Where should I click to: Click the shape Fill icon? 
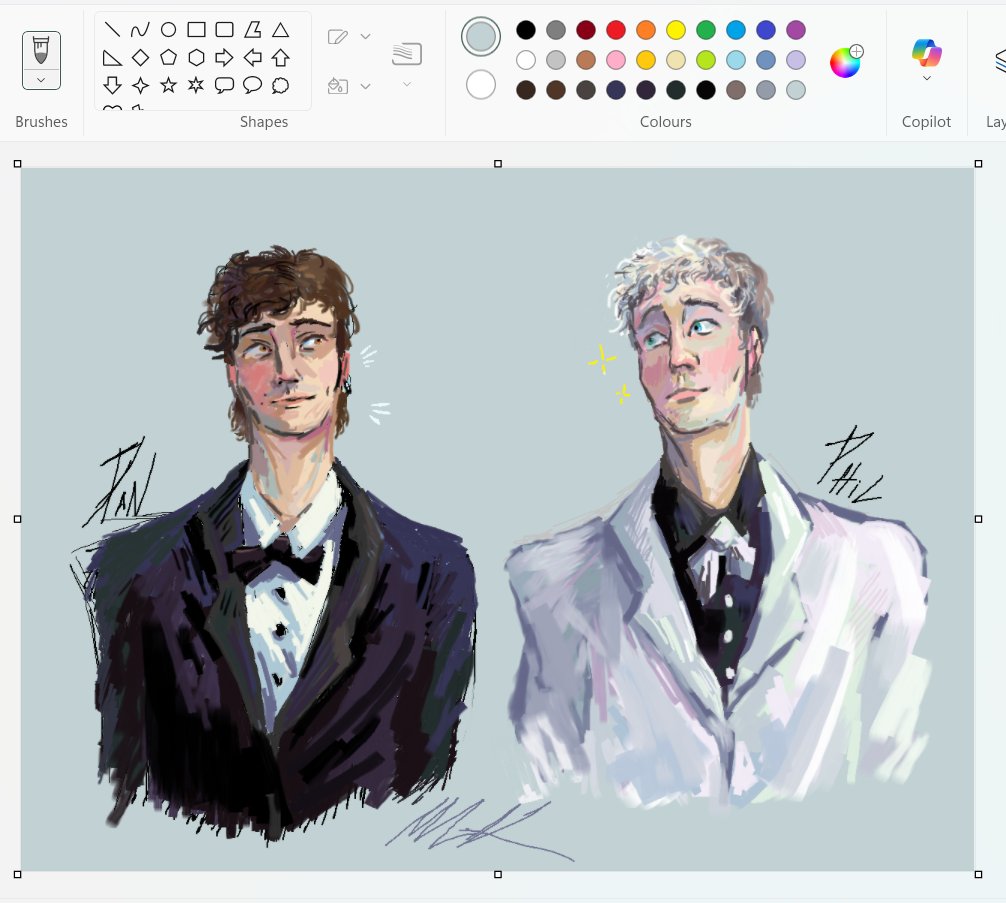[337, 86]
